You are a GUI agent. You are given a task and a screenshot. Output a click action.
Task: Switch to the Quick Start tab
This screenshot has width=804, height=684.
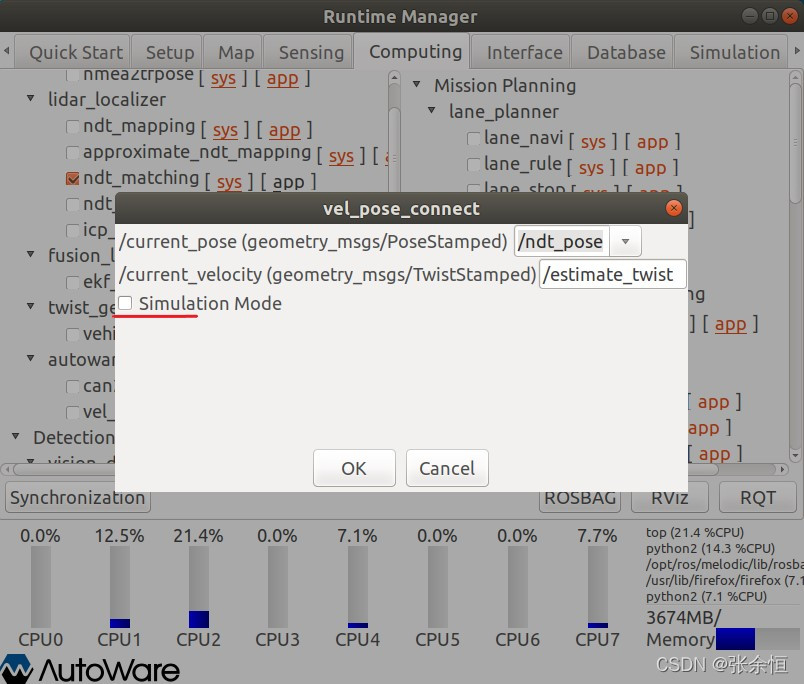point(72,52)
